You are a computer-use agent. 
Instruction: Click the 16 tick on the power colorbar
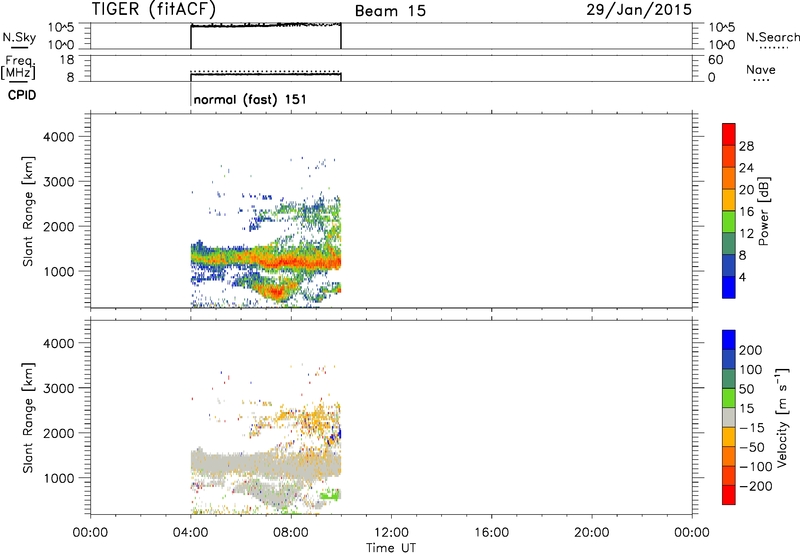pos(746,212)
